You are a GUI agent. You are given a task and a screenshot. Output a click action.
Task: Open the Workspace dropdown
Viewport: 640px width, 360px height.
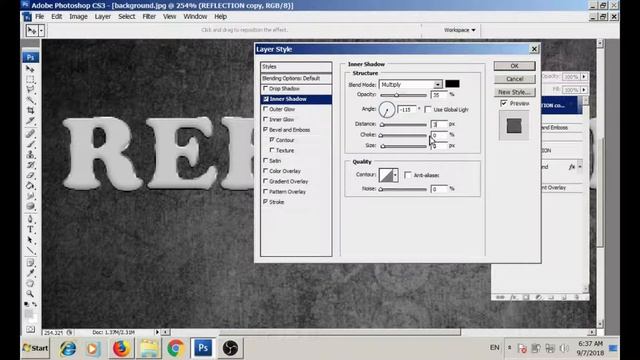click(x=460, y=30)
